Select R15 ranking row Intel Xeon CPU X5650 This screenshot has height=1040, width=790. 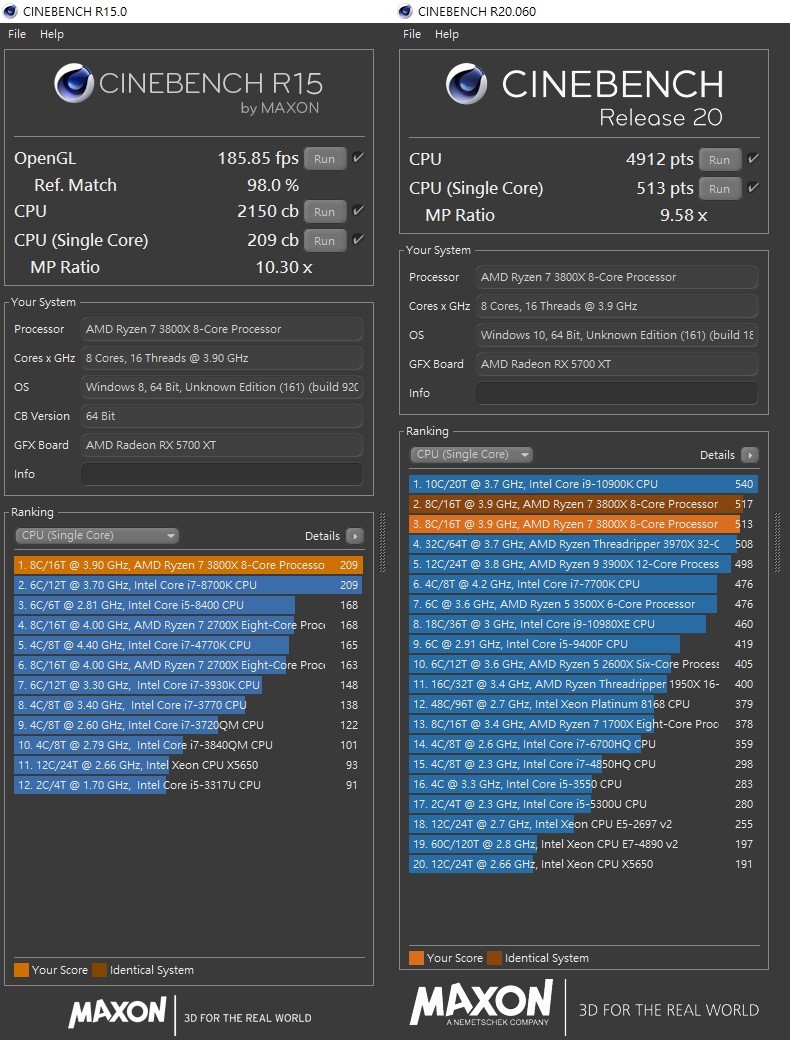(188, 765)
